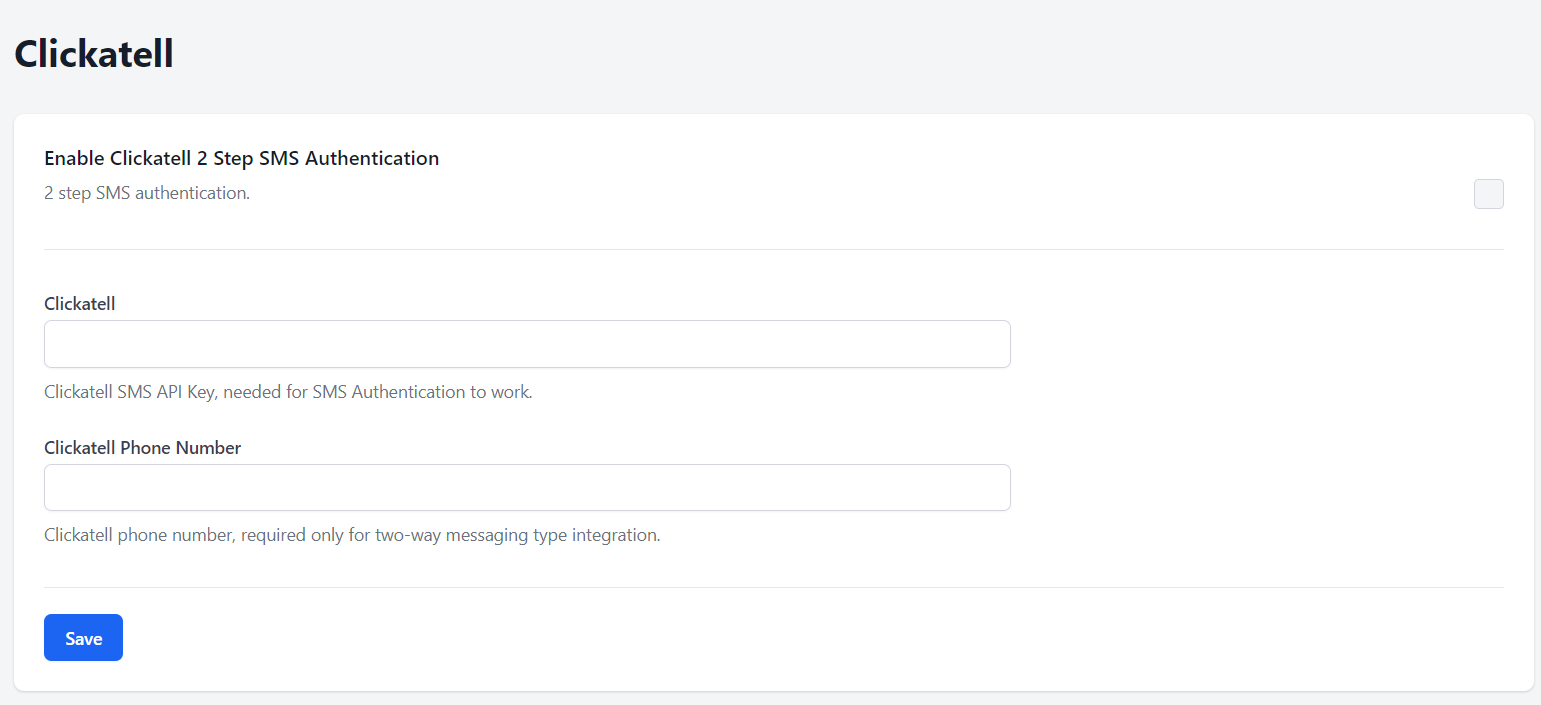Click the large "Clickatell" header at top
Viewport: 1541px width, 705px height.
coord(94,54)
